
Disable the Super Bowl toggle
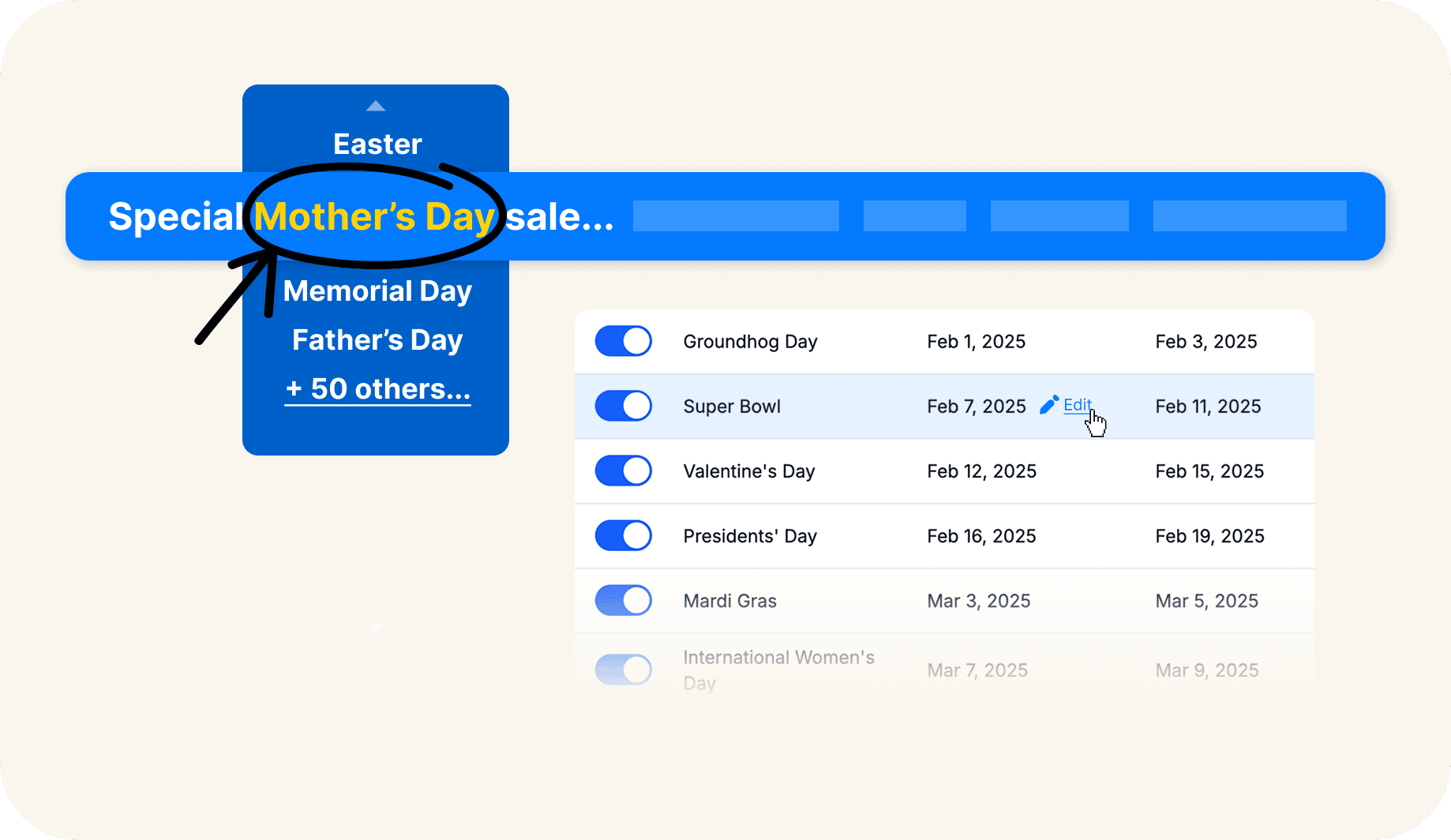click(623, 406)
